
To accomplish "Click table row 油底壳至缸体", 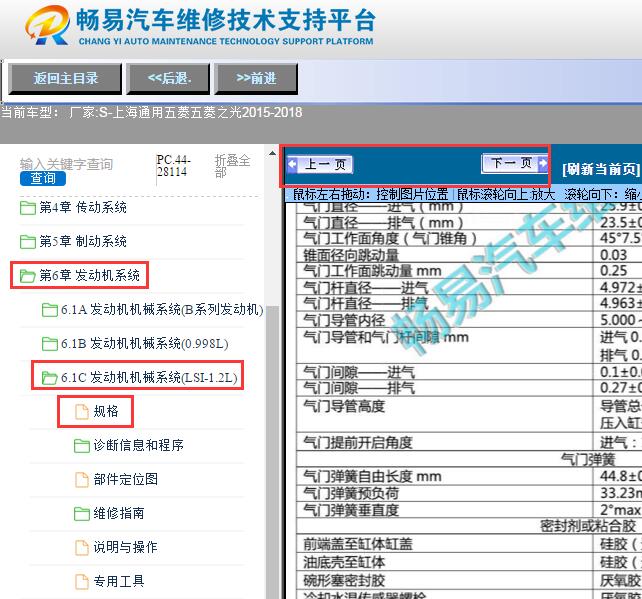I will pos(469,562).
